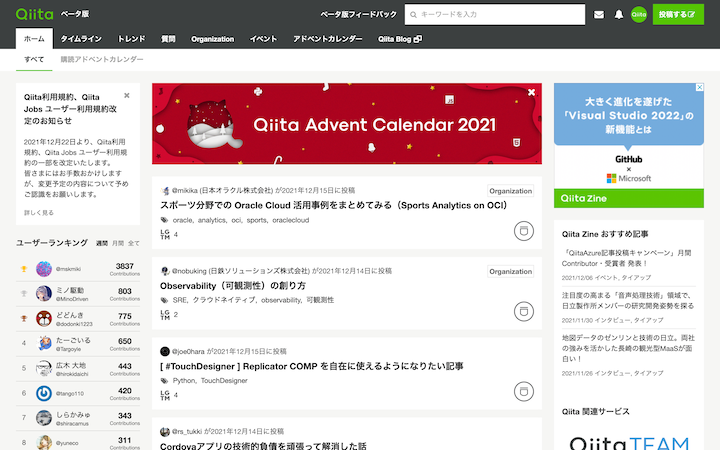720x450 pixels.
Task: Open Observability 可観測性 article
Action: coord(233,286)
